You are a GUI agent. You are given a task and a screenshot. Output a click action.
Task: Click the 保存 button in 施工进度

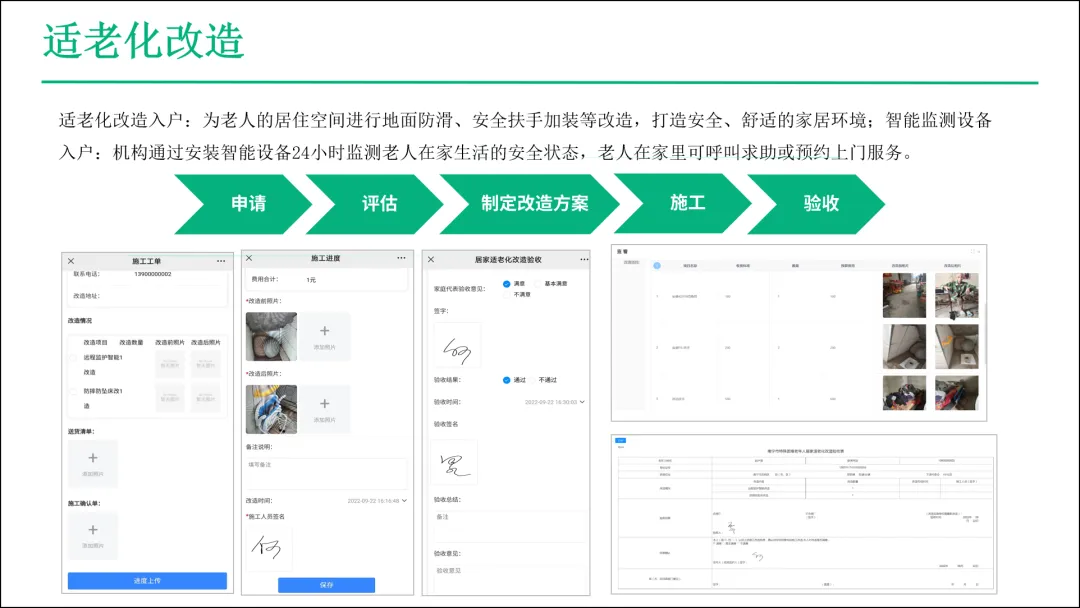click(x=326, y=585)
